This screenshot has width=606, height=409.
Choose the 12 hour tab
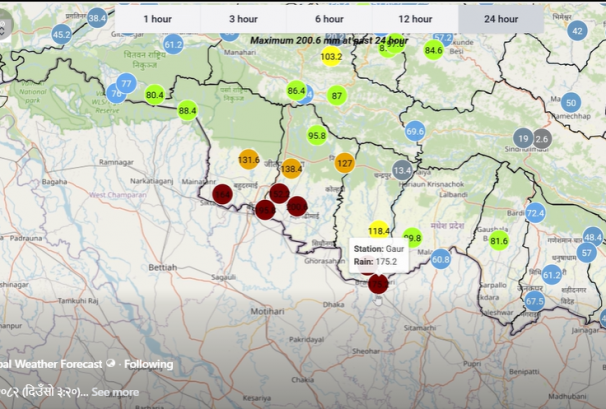click(x=414, y=18)
